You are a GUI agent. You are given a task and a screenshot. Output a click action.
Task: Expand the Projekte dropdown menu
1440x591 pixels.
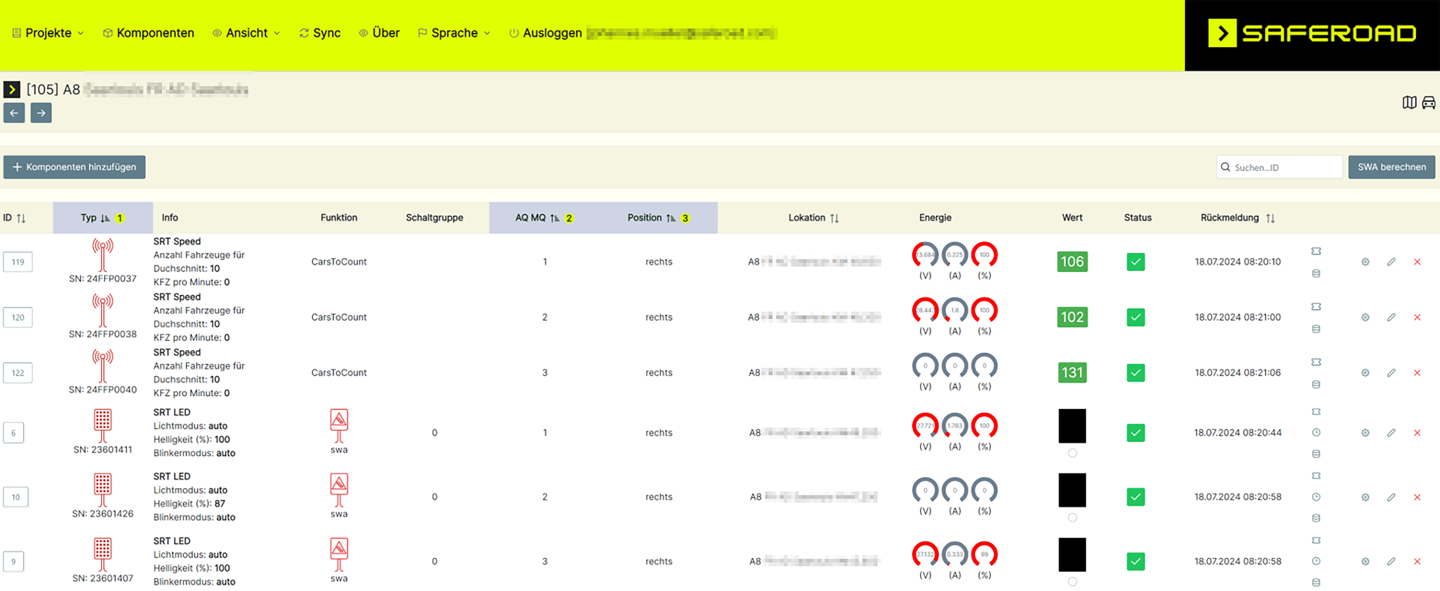point(48,33)
